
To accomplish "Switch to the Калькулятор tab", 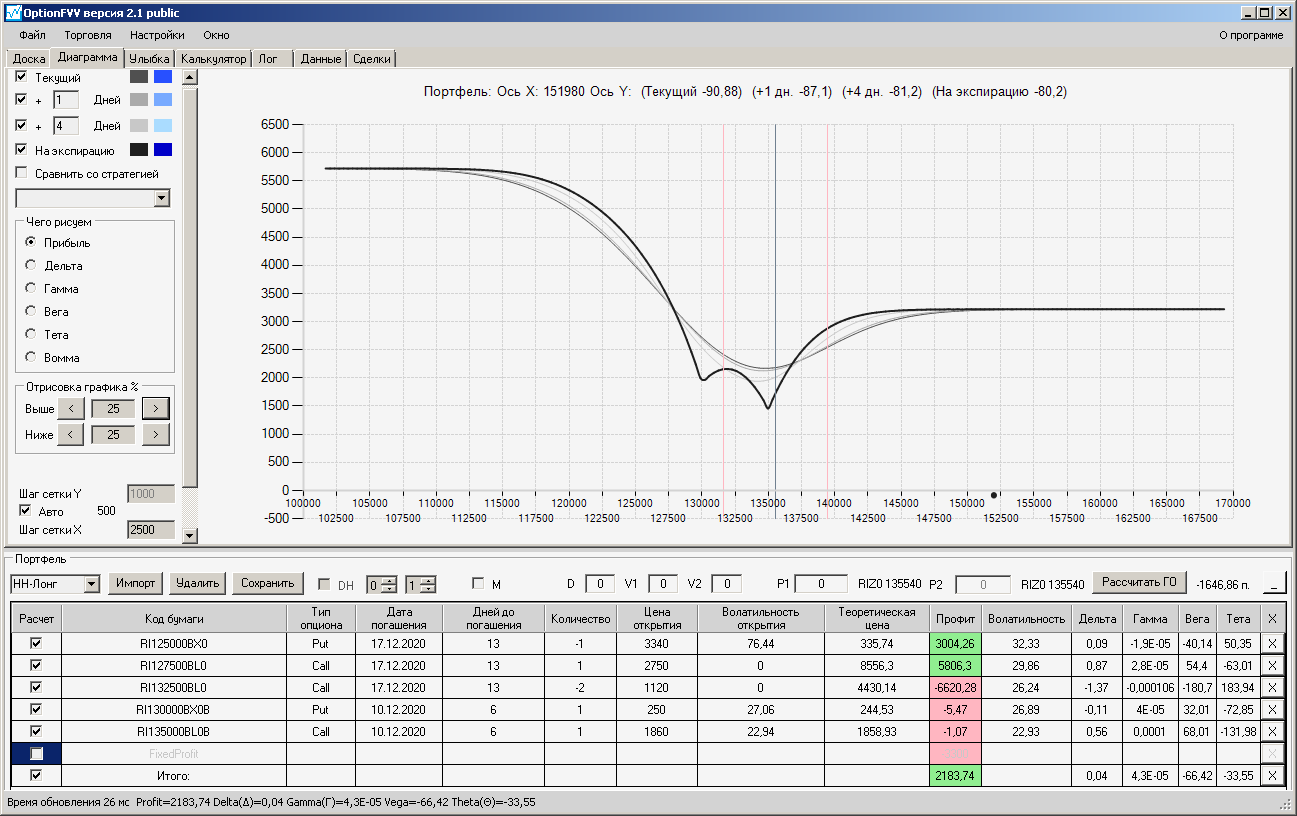I will pyautogui.click(x=214, y=59).
